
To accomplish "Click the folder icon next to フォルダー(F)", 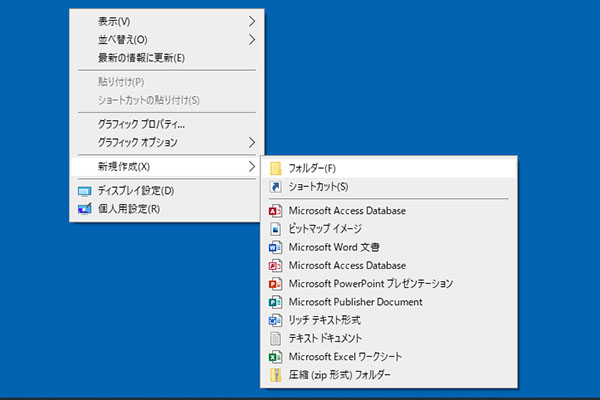I will pyautogui.click(x=276, y=168).
